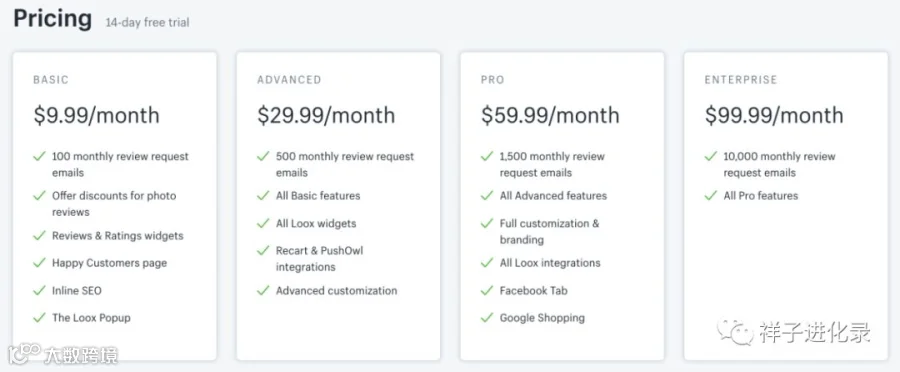This screenshot has height=372, width=900.
Task: Click the $9.99/month price
Action: 96,115
